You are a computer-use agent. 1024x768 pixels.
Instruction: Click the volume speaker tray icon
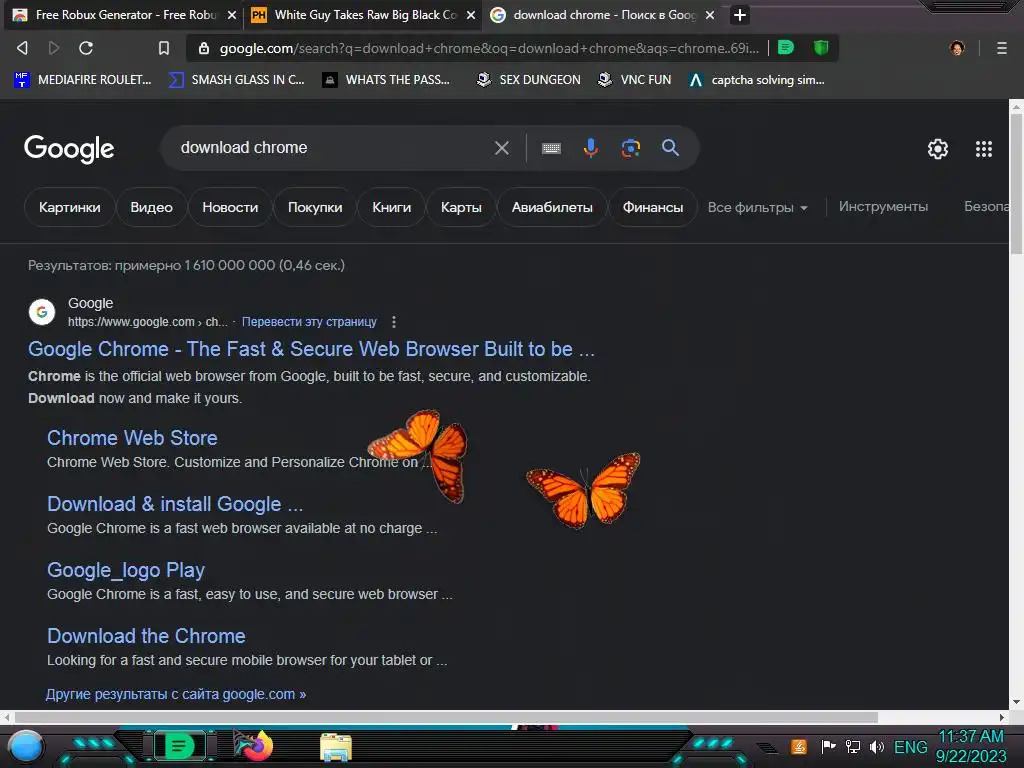(x=877, y=746)
